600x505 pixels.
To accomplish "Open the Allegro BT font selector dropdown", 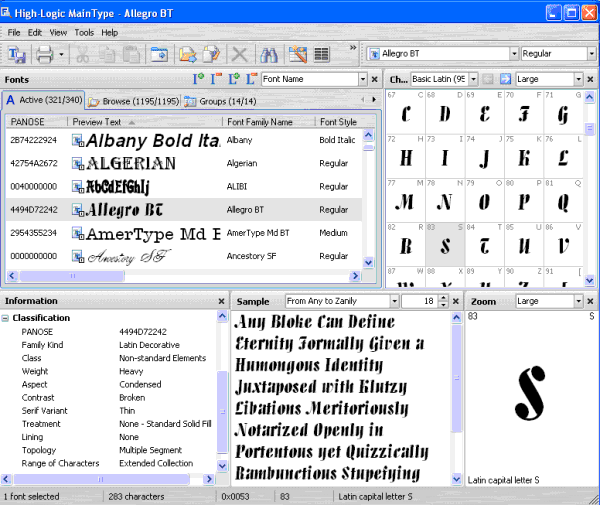I will pos(514,54).
